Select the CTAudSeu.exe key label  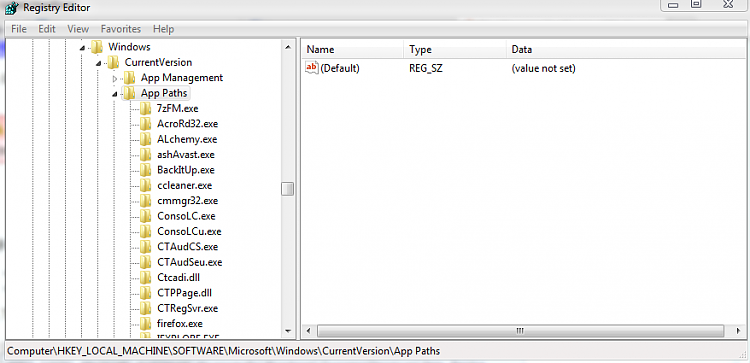click(x=189, y=262)
